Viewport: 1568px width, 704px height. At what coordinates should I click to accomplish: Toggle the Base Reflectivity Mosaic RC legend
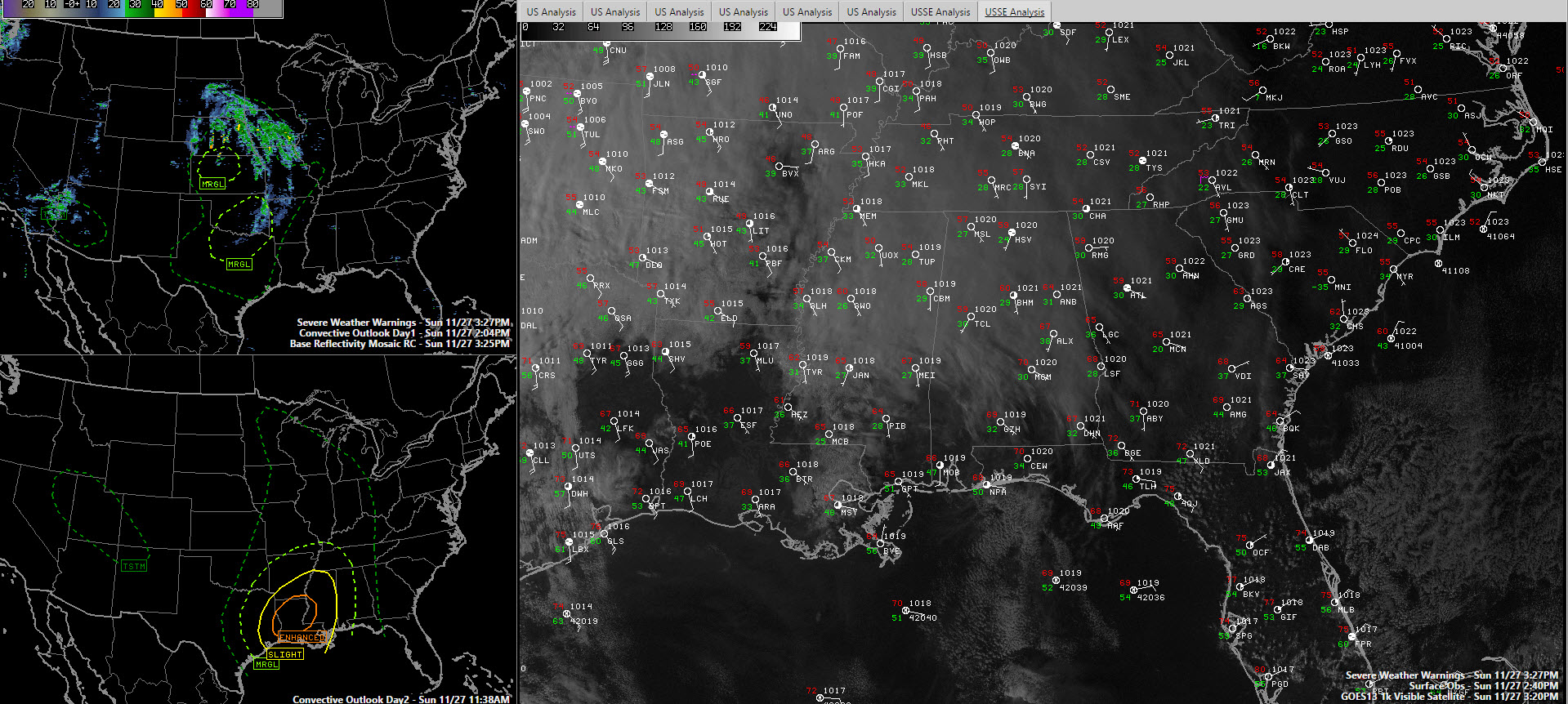click(x=399, y=344)
